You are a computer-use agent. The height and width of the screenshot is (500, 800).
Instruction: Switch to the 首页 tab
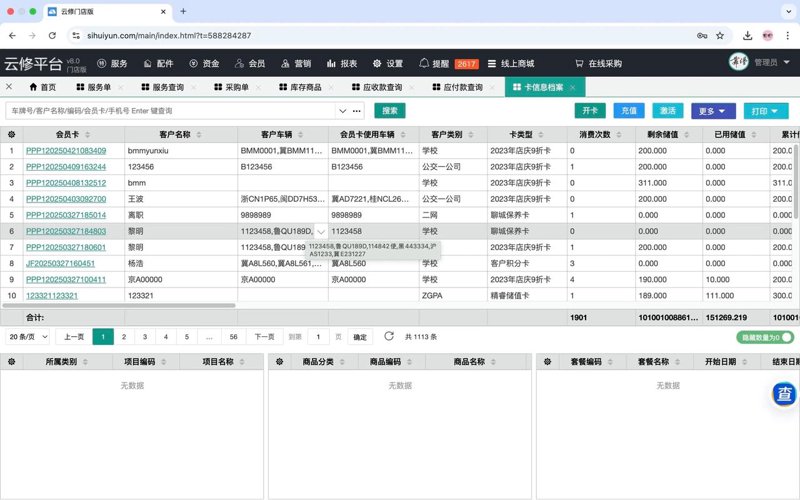43,87
